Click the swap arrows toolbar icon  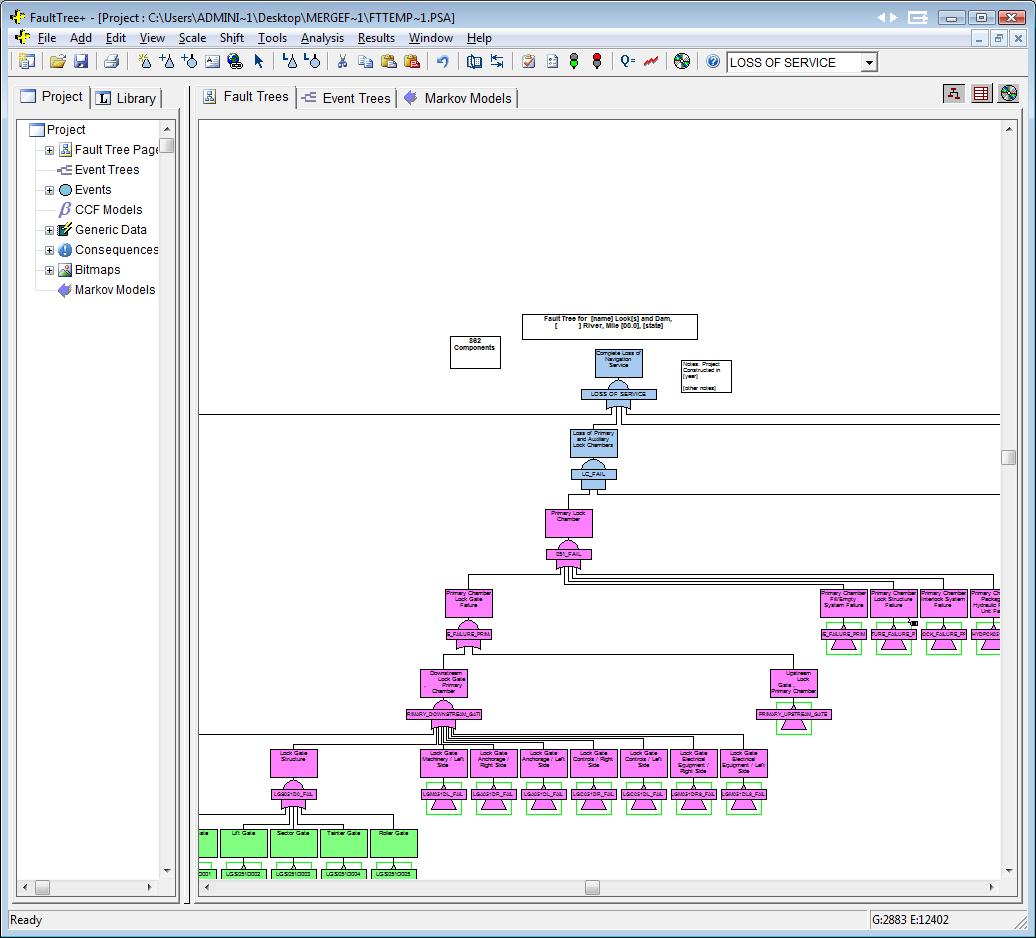[497, 61]
